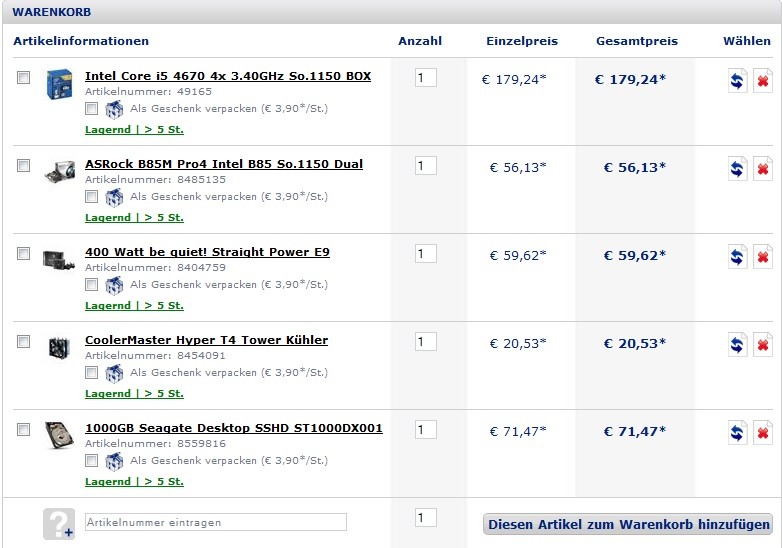Viewport: 782px width, 548px height.
Task: Open CoolerMaster Hyper T4 Tower Kühler link
Action: (206, 340)
